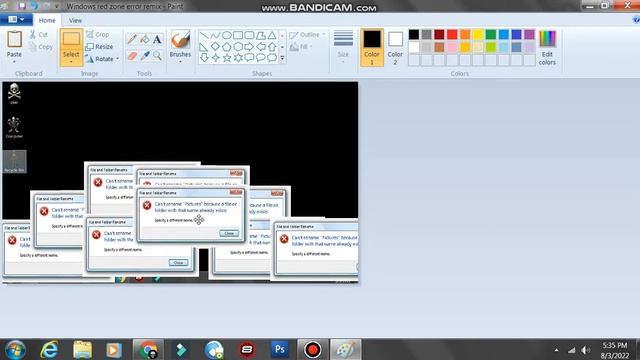Image resolution: width=640 pixels, height=360 pixels.
Task: Select the Text tool
Action: click(157, 39)
